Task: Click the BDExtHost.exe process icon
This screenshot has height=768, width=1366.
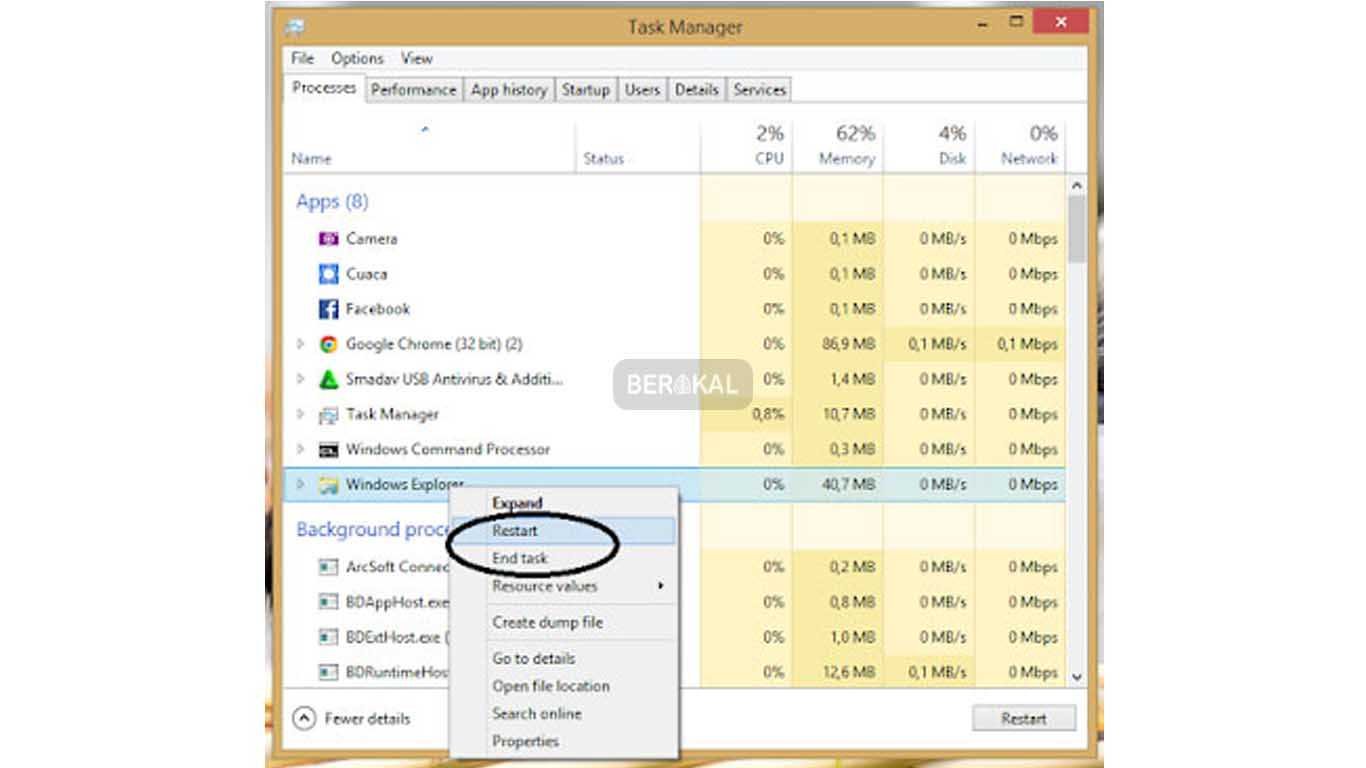Action: click(x=328, y=637)
